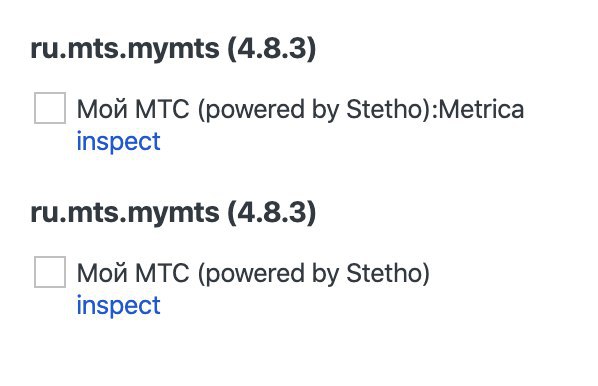598x386 pixels.
Task: Click square placeholder icon above the bottom inspect link
Action: [x=50, y=272]
